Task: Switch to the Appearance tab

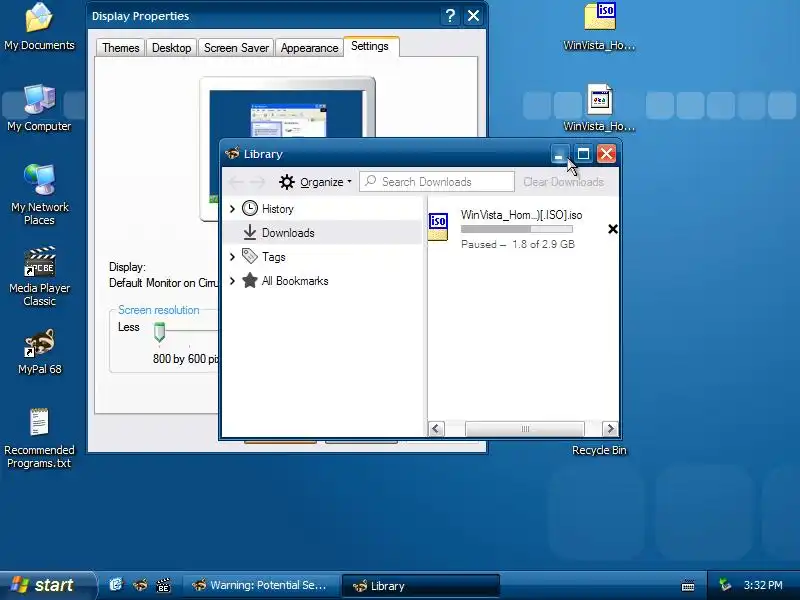Action: tap(309, 47)
